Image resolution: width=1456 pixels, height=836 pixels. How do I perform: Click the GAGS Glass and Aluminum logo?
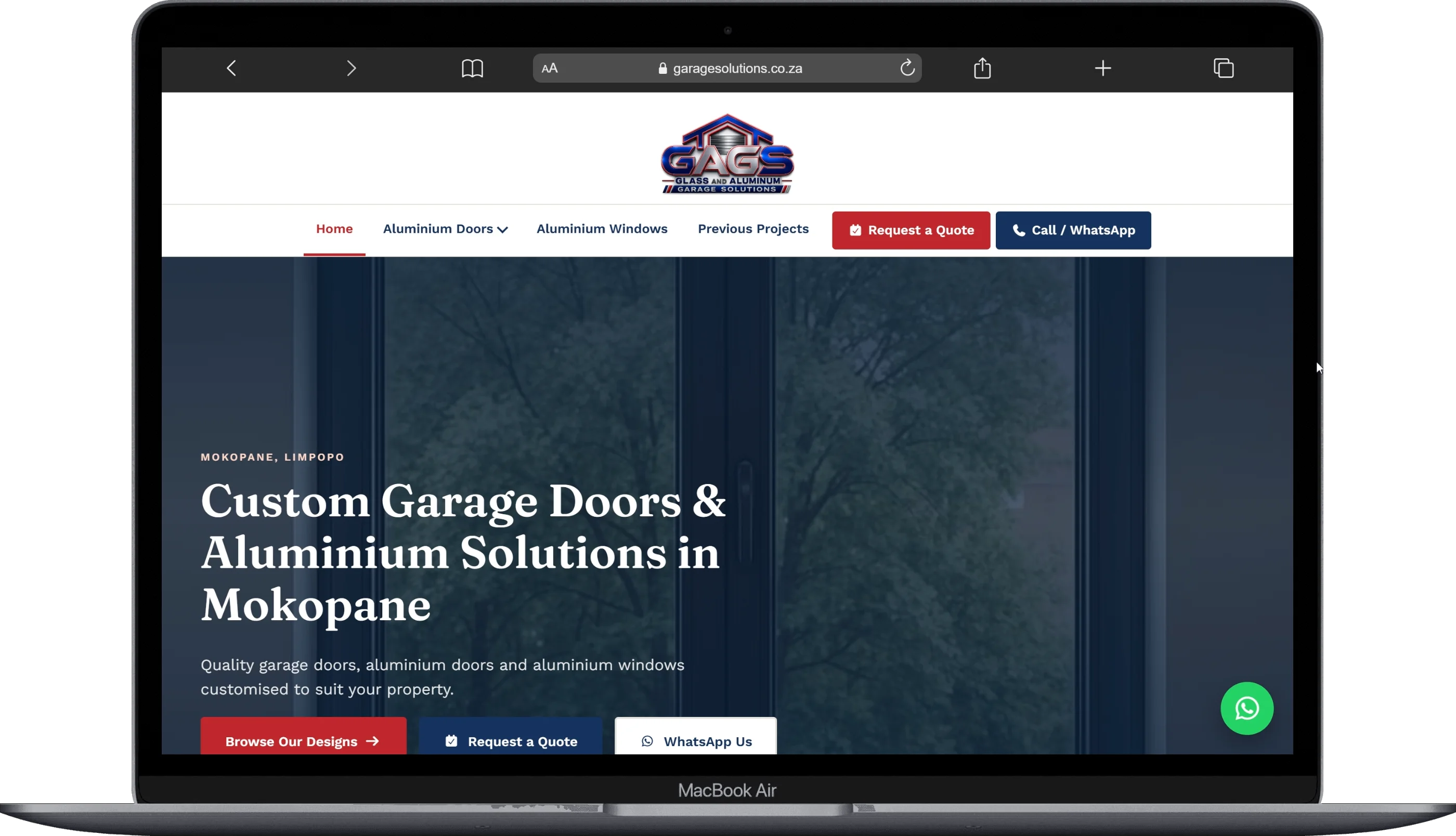click(727, 154)
